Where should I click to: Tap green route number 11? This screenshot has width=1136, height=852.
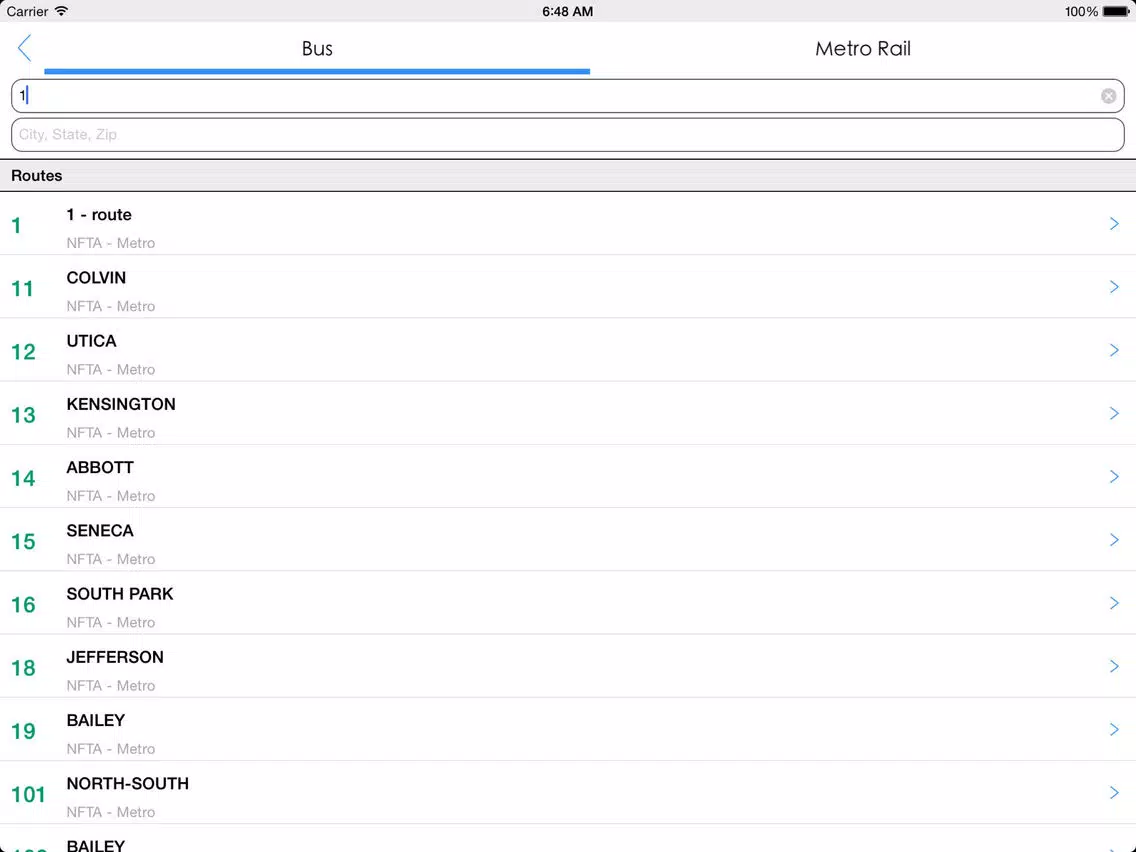tap(22, 289)
